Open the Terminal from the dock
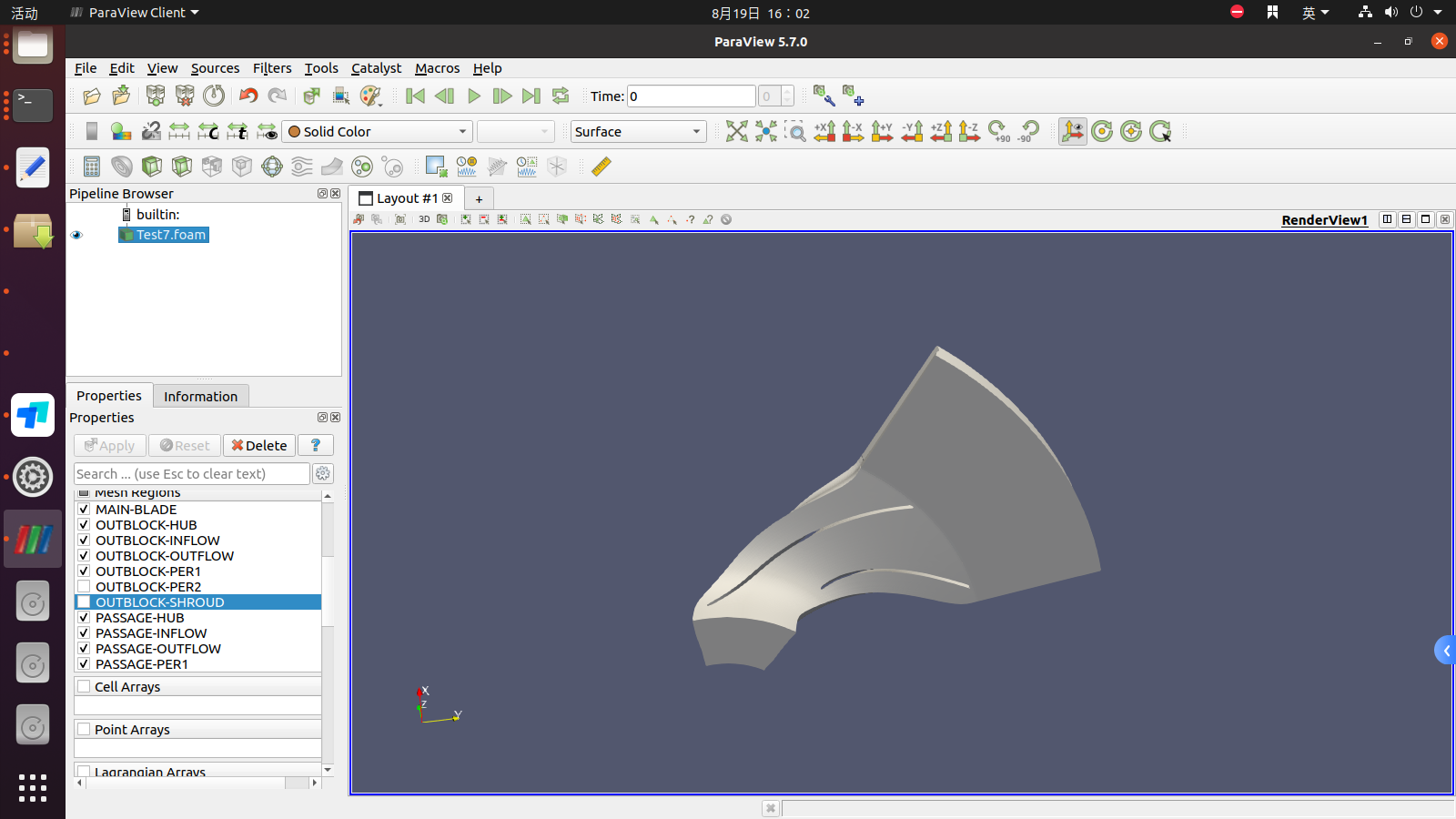Viewport: 1456px width, 819px height. 33,105
